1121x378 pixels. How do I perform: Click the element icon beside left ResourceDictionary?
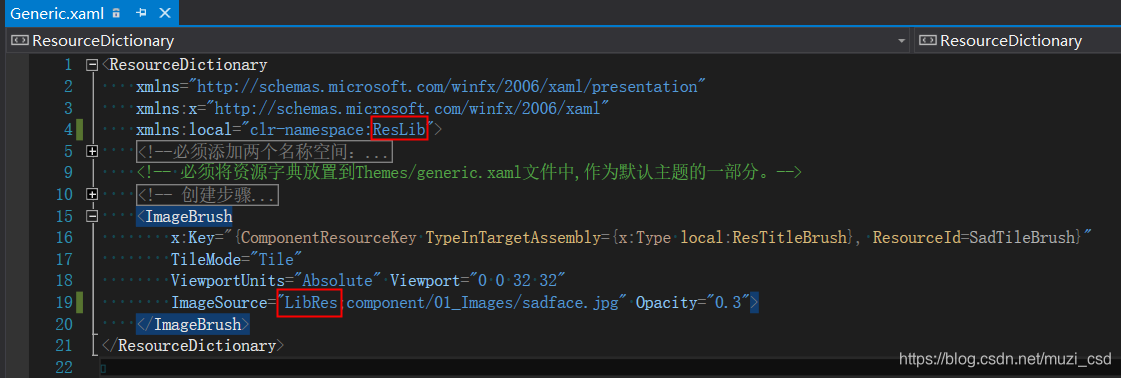coord(20,41)
